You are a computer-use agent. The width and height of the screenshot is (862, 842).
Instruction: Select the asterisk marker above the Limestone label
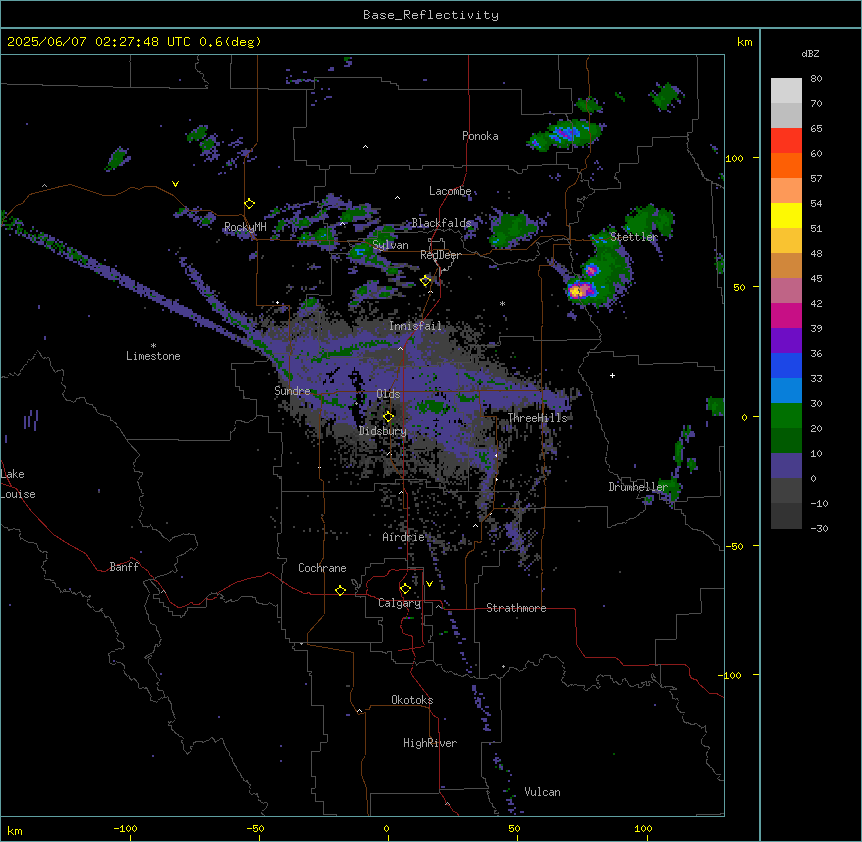pyautogui.click(x=153, y=346)
